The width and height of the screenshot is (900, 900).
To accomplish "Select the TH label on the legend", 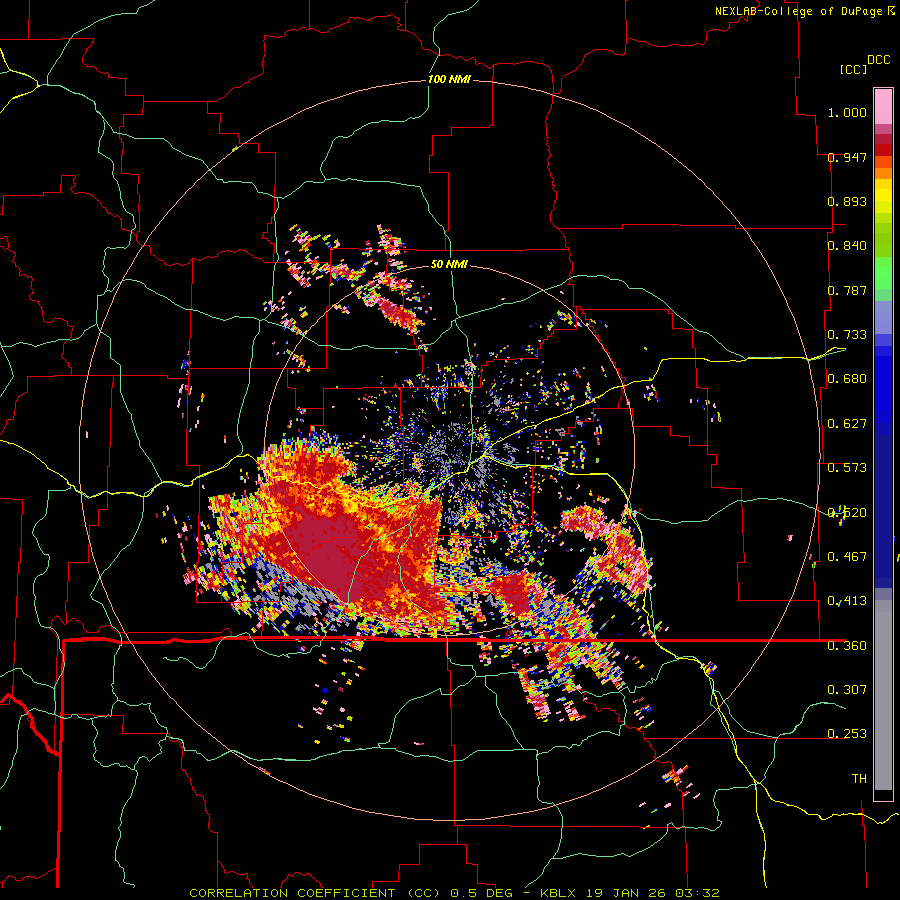I will [859, 778].
